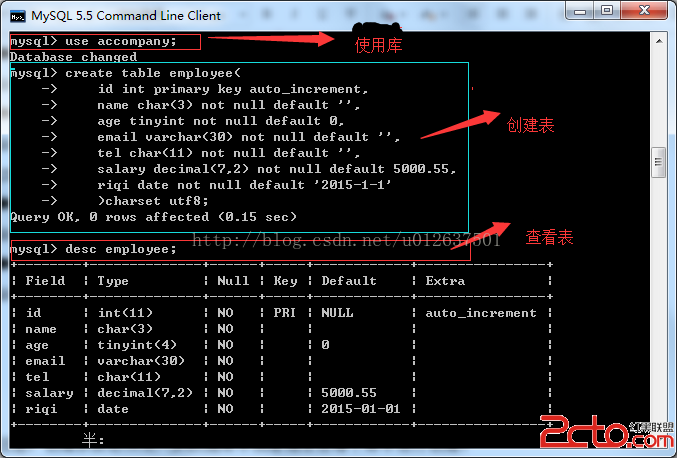Click the 'riqi date not null default' line

[x=244, y=185]
